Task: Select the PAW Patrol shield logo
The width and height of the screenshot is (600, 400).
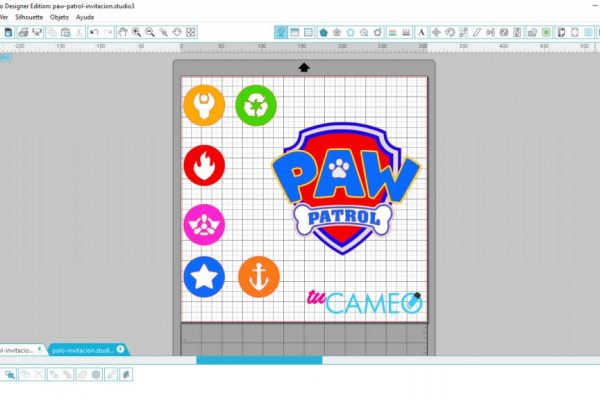Action: pos(346,188)
